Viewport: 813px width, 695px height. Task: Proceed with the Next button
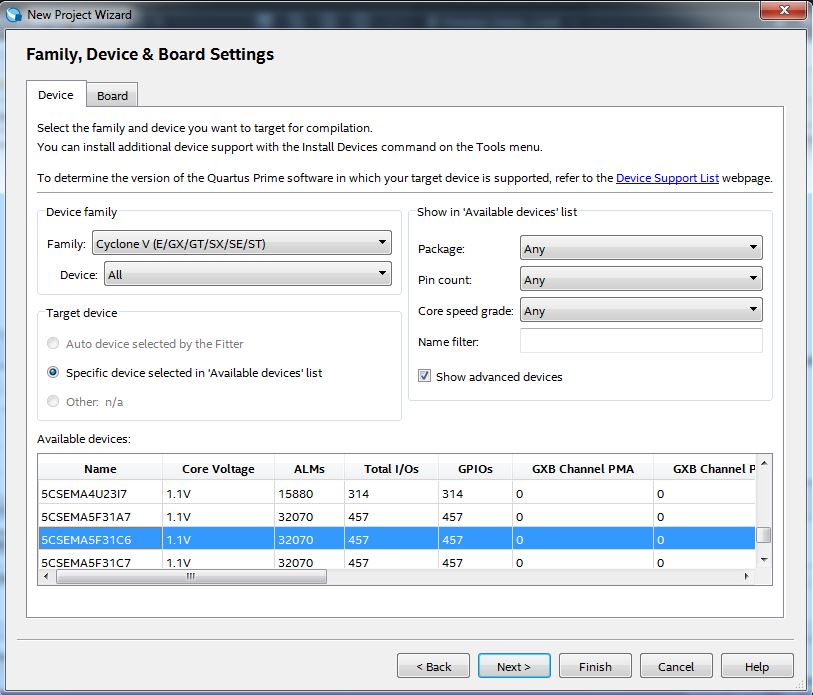(x=514, y=666)
